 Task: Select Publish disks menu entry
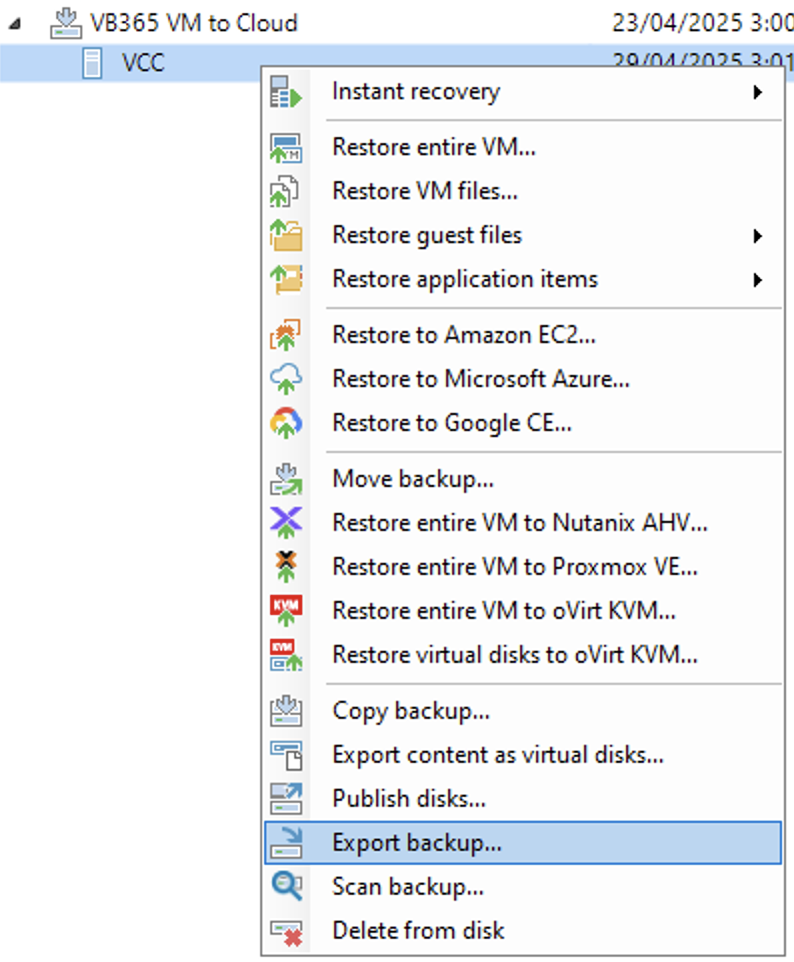409,799
